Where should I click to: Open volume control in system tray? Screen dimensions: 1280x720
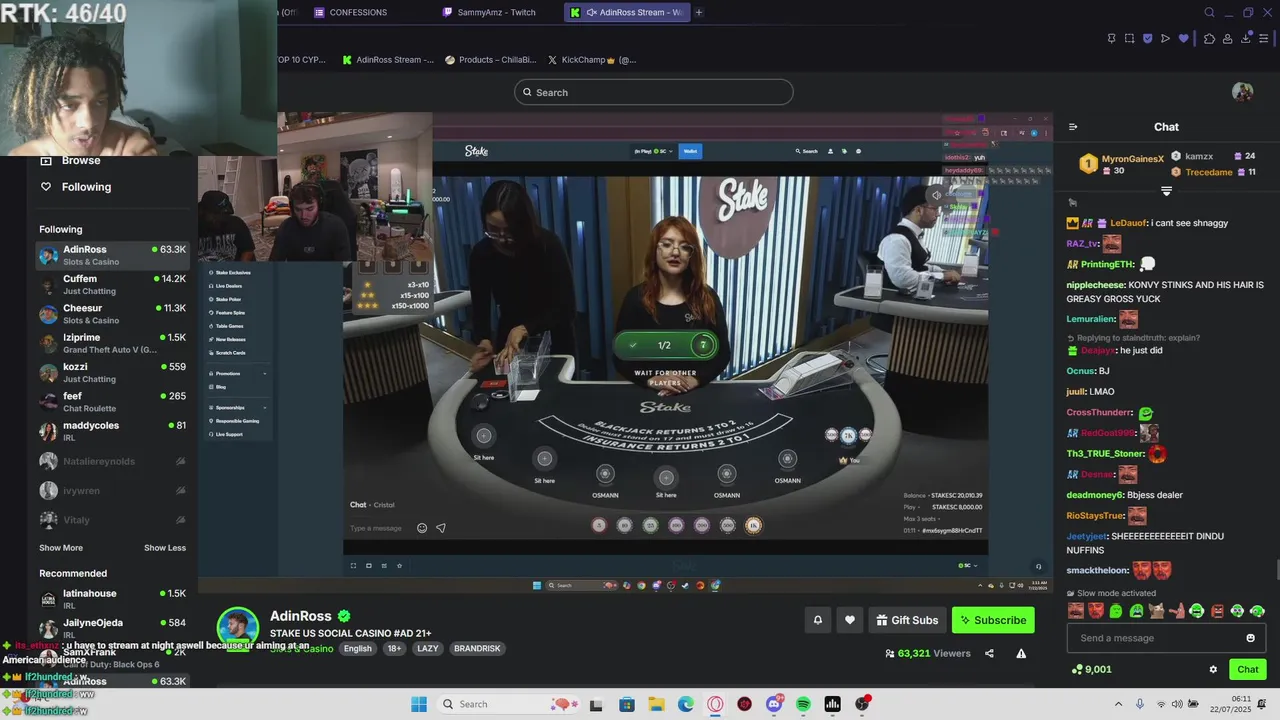pyautogui.click(x=1177, y=704)
